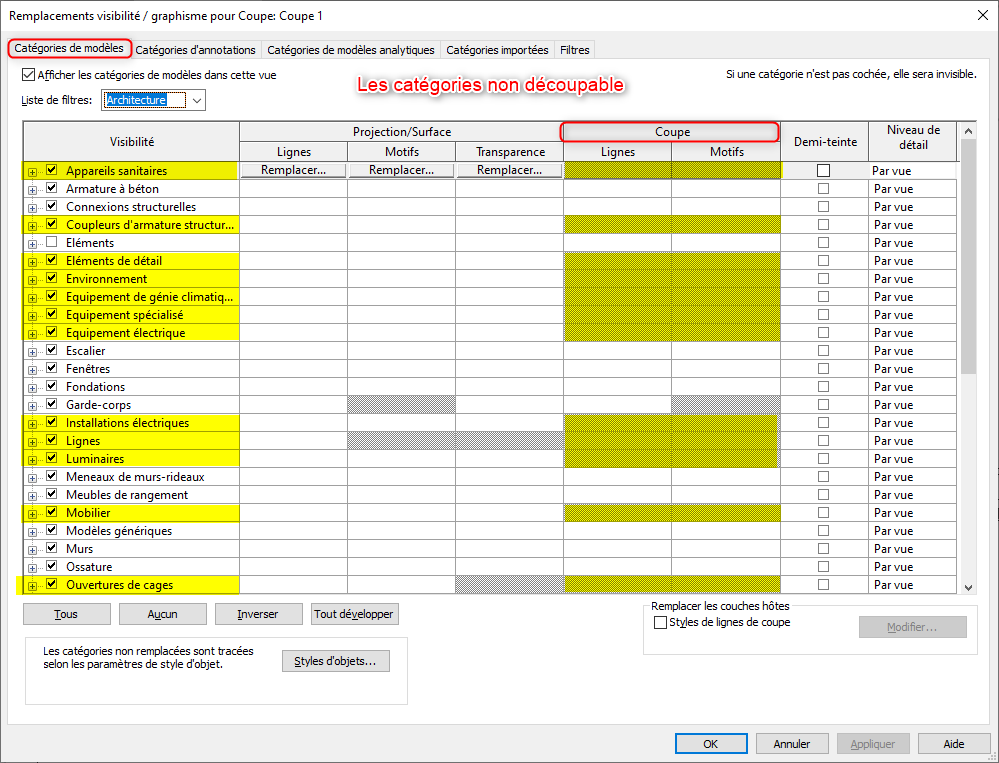The height and width of the screenshot is (763, 999).
Task: Open the Filtres tab
Action: (575, 50)
